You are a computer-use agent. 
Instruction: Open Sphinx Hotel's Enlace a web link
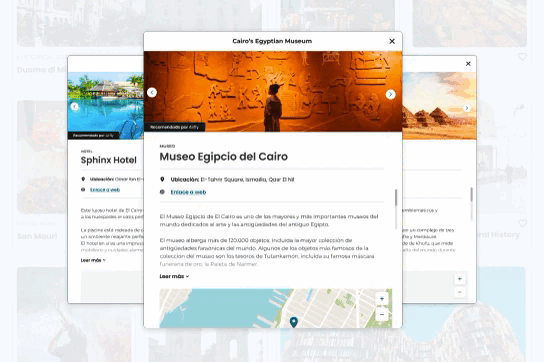click(105, 190)
